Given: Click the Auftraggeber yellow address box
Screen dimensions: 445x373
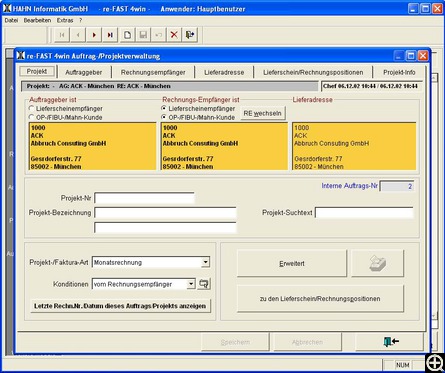Looking at the screenshot, I should (x=93, y=146).
